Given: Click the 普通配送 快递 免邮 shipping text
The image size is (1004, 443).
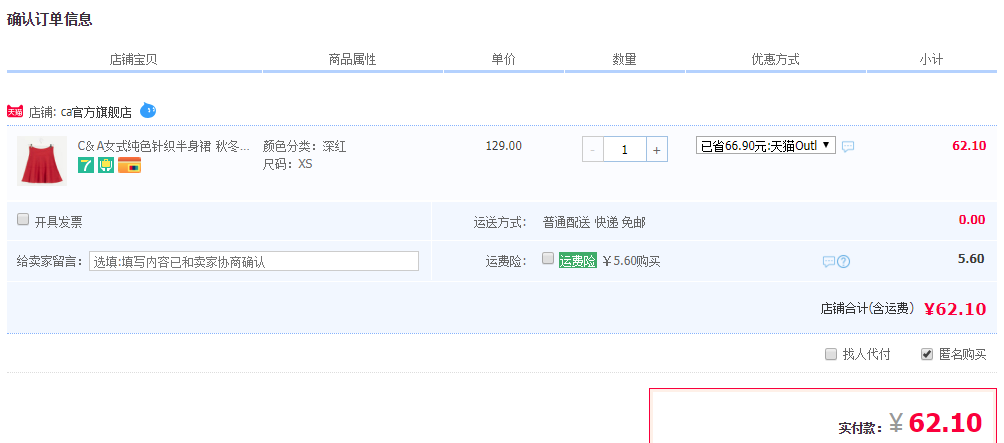Looking at the screenshot, I should pos(594,223).
